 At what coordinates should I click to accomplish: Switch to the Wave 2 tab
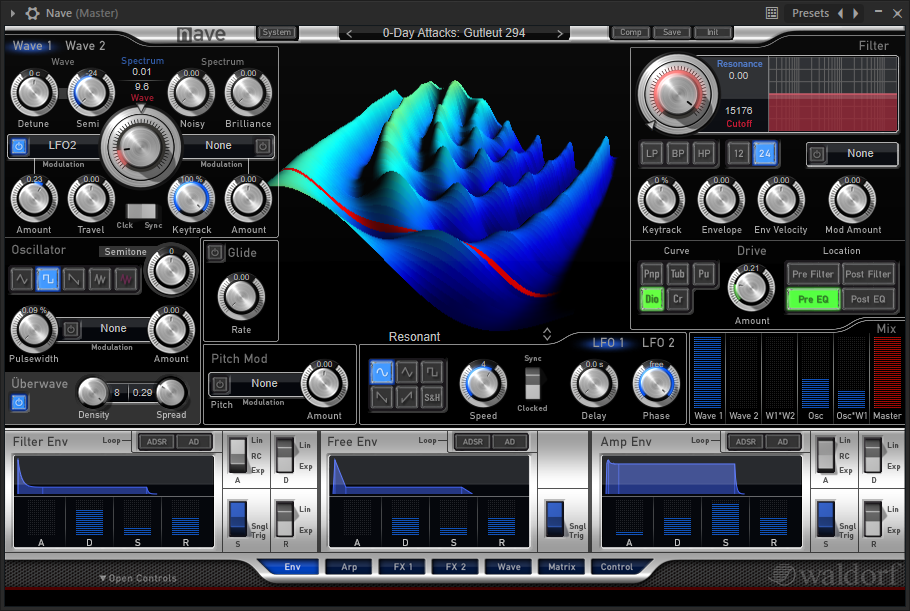85,46
